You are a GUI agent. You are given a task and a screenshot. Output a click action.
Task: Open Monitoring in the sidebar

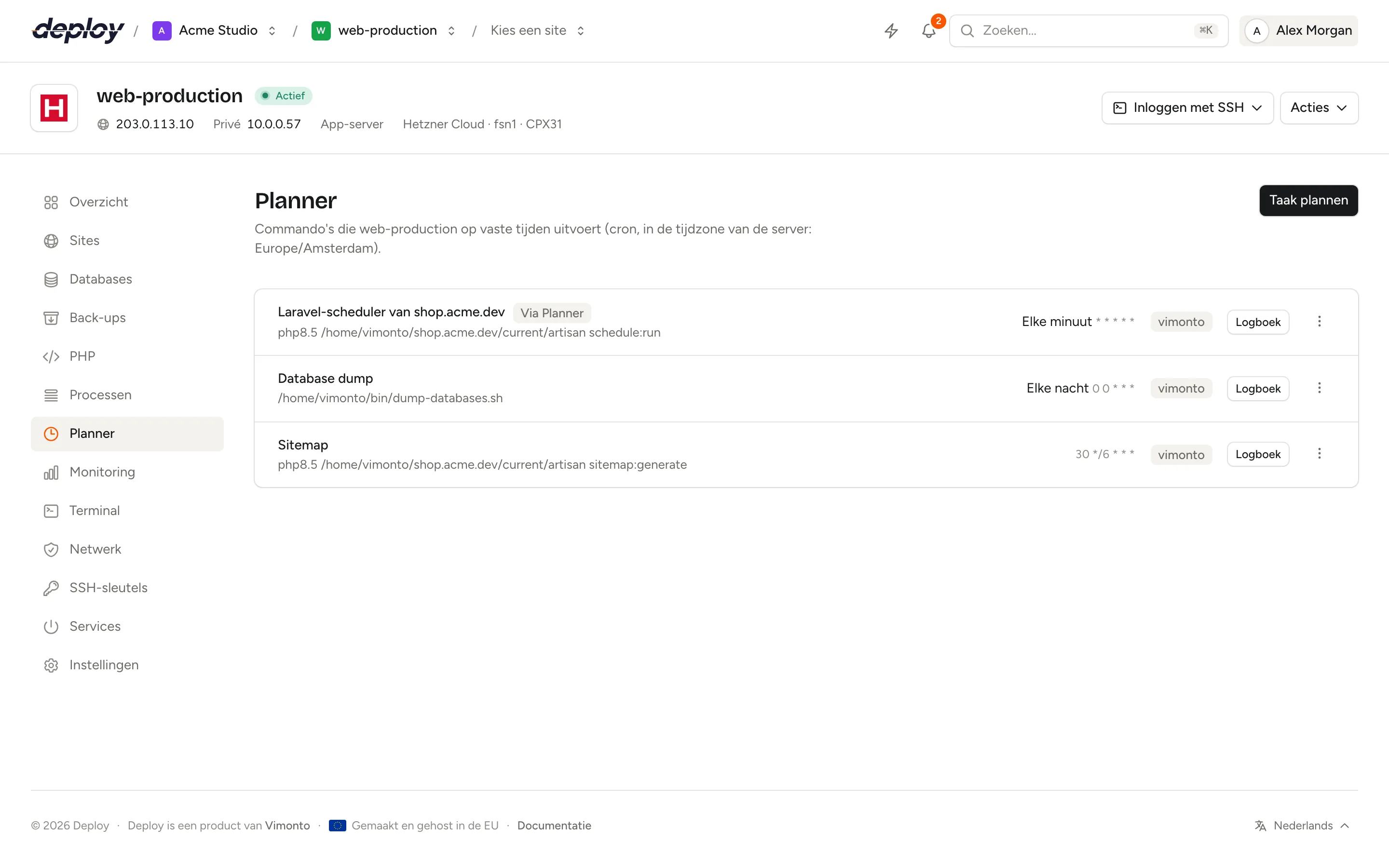127,472
